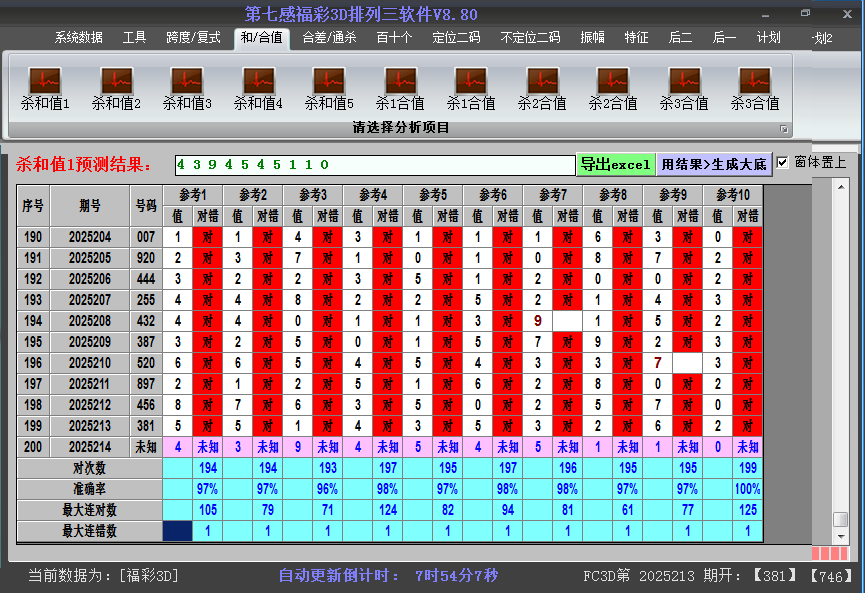The height and width of the screenshot is (593, 865).
Task: Switch to the 跨度/复式 tab
Action: coord(193,38)
